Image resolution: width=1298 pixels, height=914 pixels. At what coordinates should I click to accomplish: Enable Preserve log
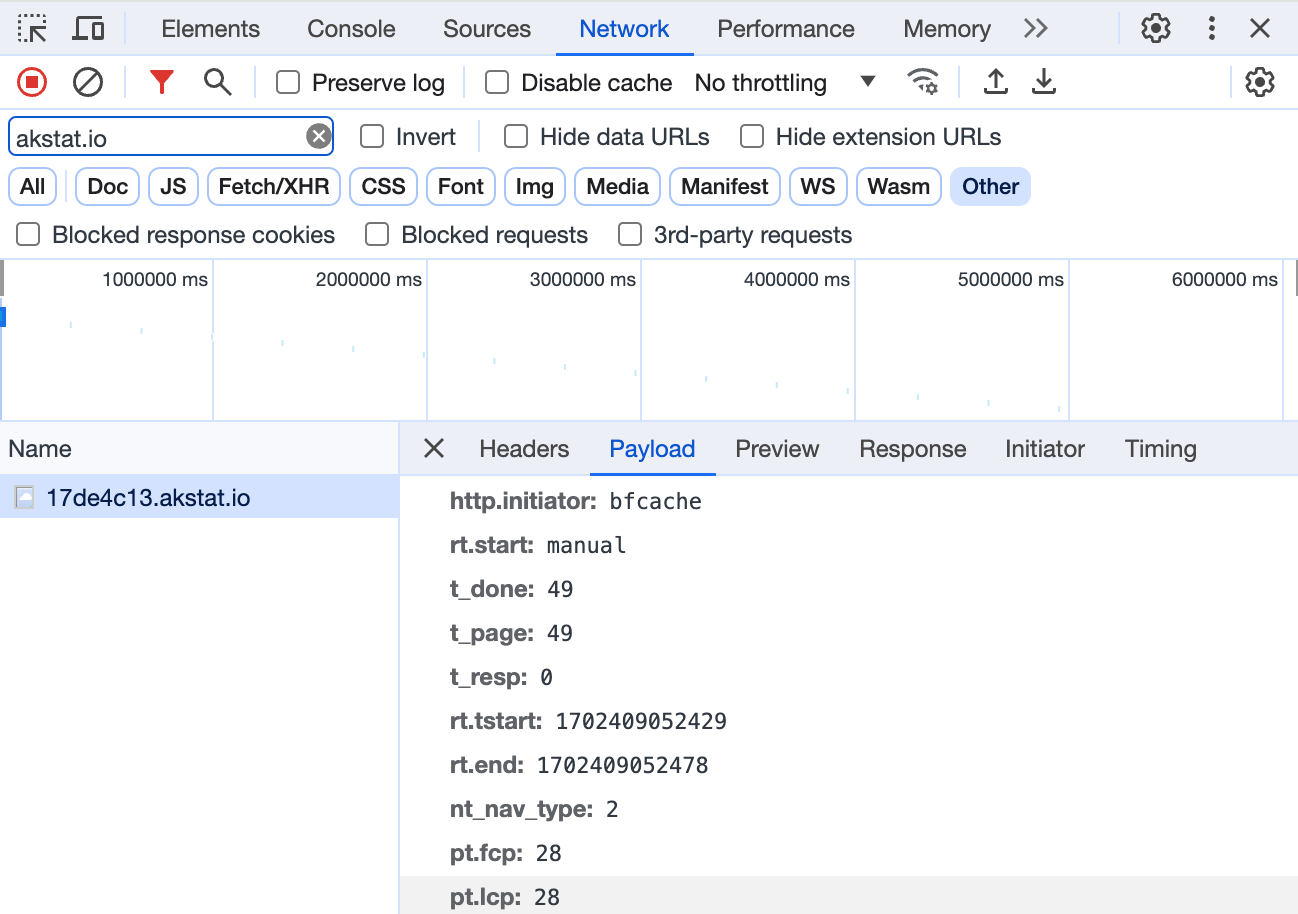(x=287, y=83)
